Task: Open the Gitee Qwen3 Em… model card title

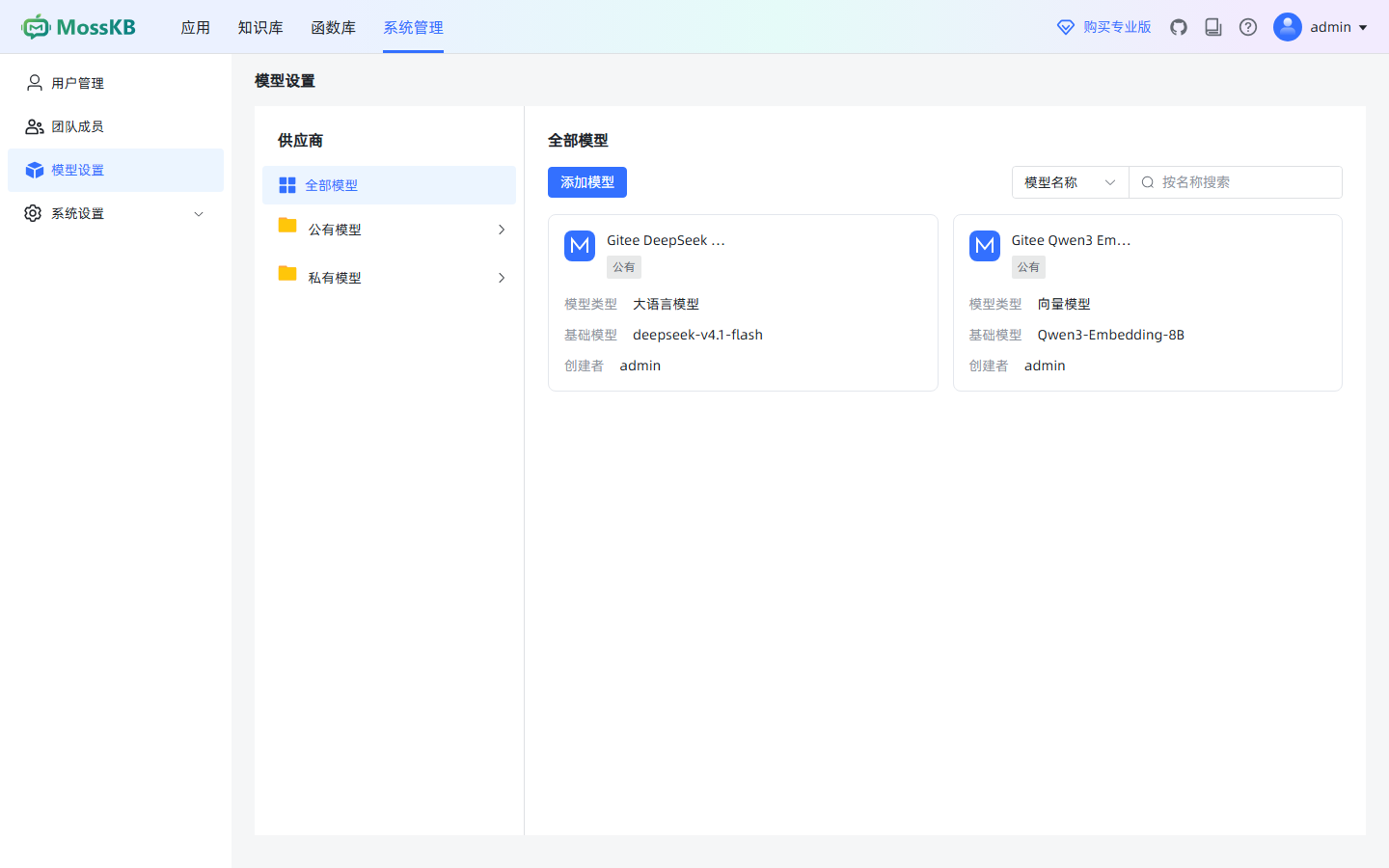Action: pyautogui.click(x=1071, y=240)
